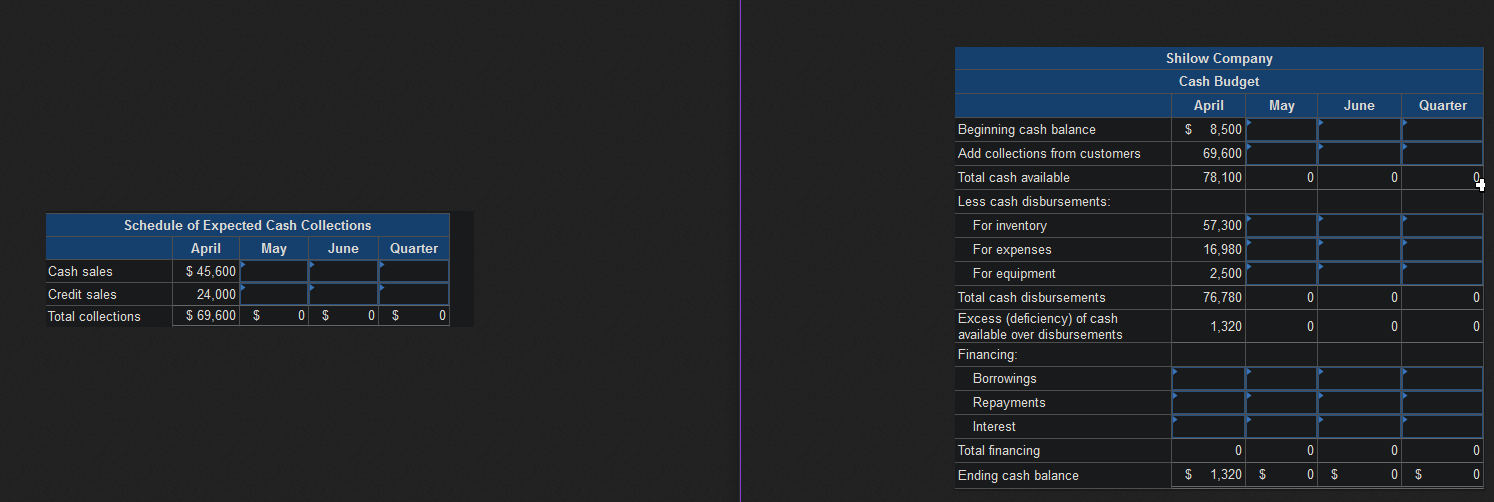
Task: Select Beginning cash balance May input cell
Action: (x=1281, y=129)
